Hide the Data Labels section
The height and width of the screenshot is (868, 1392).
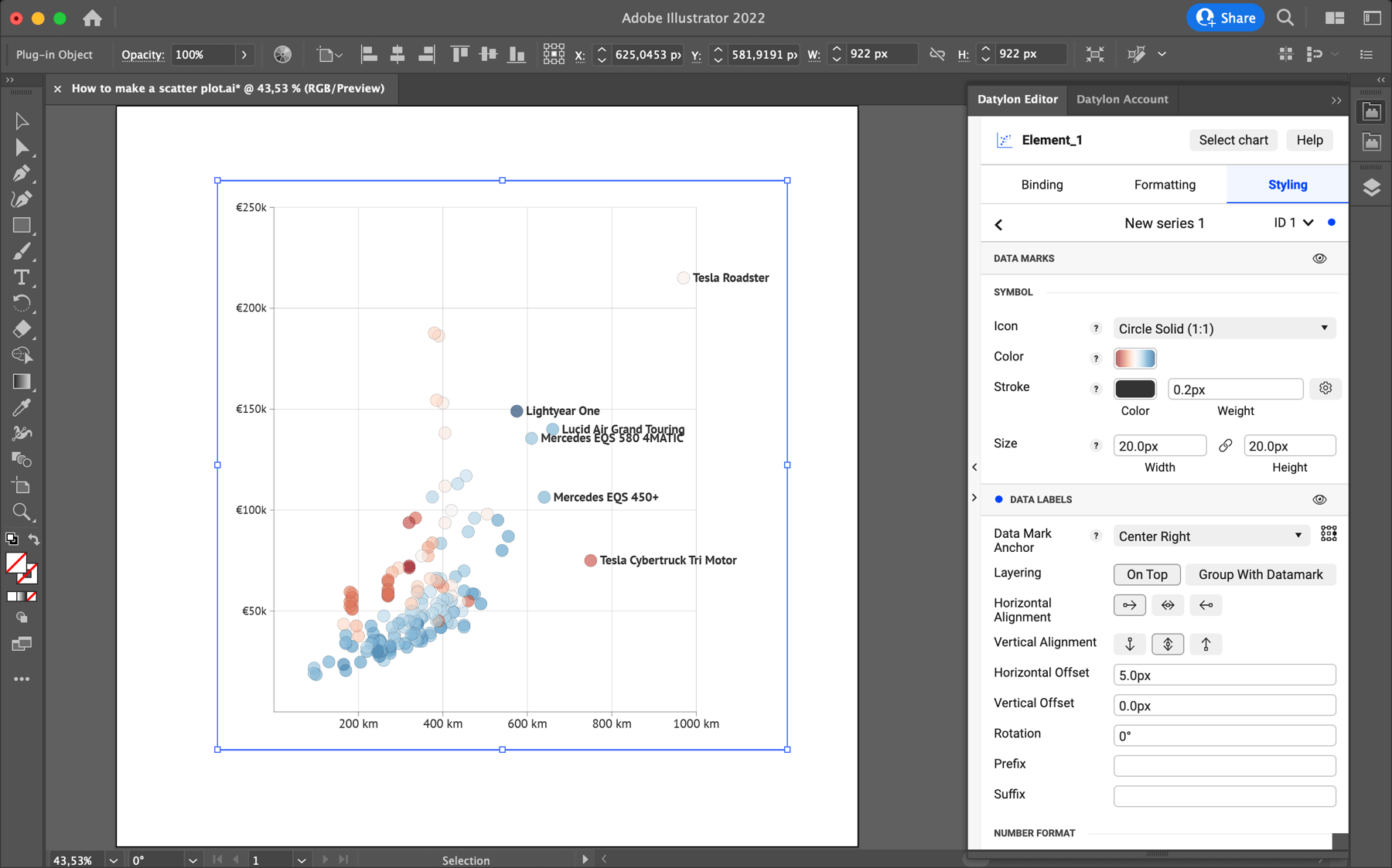point(1319,499)
